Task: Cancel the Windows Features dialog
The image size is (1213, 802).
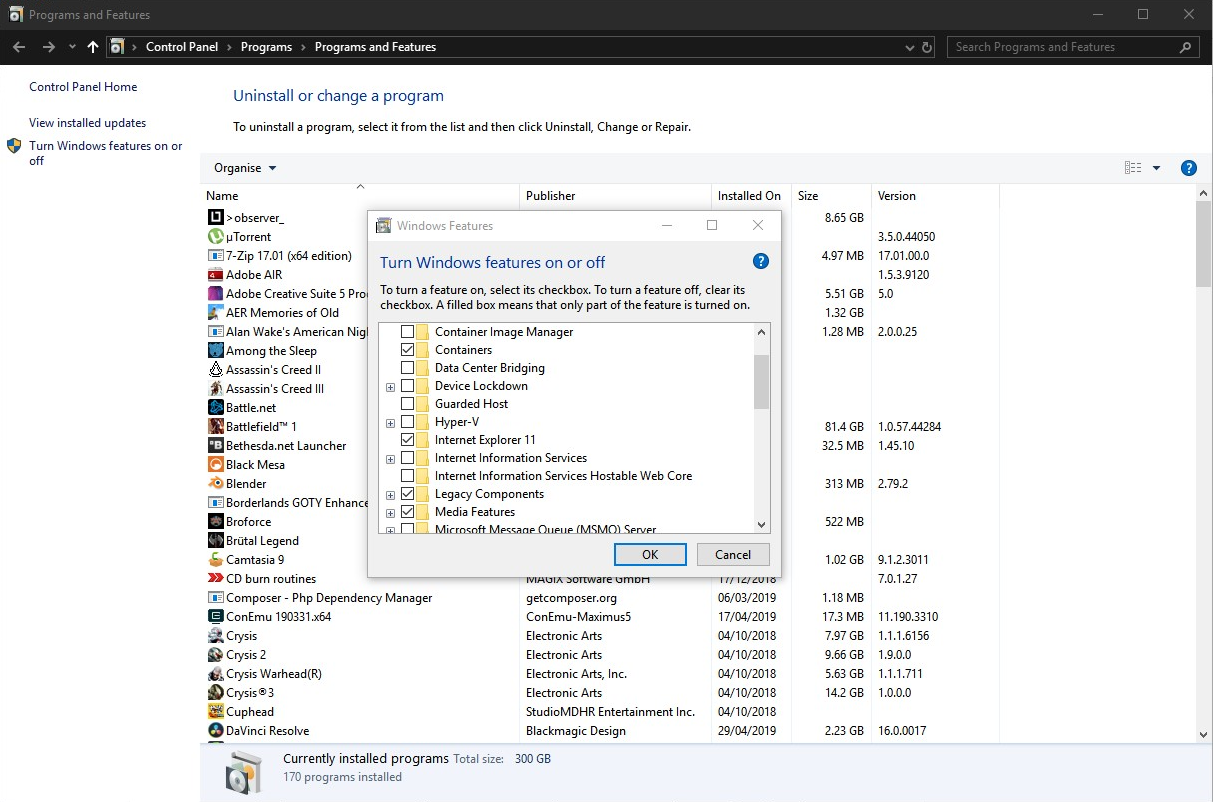Action: [x=733, y=555]
